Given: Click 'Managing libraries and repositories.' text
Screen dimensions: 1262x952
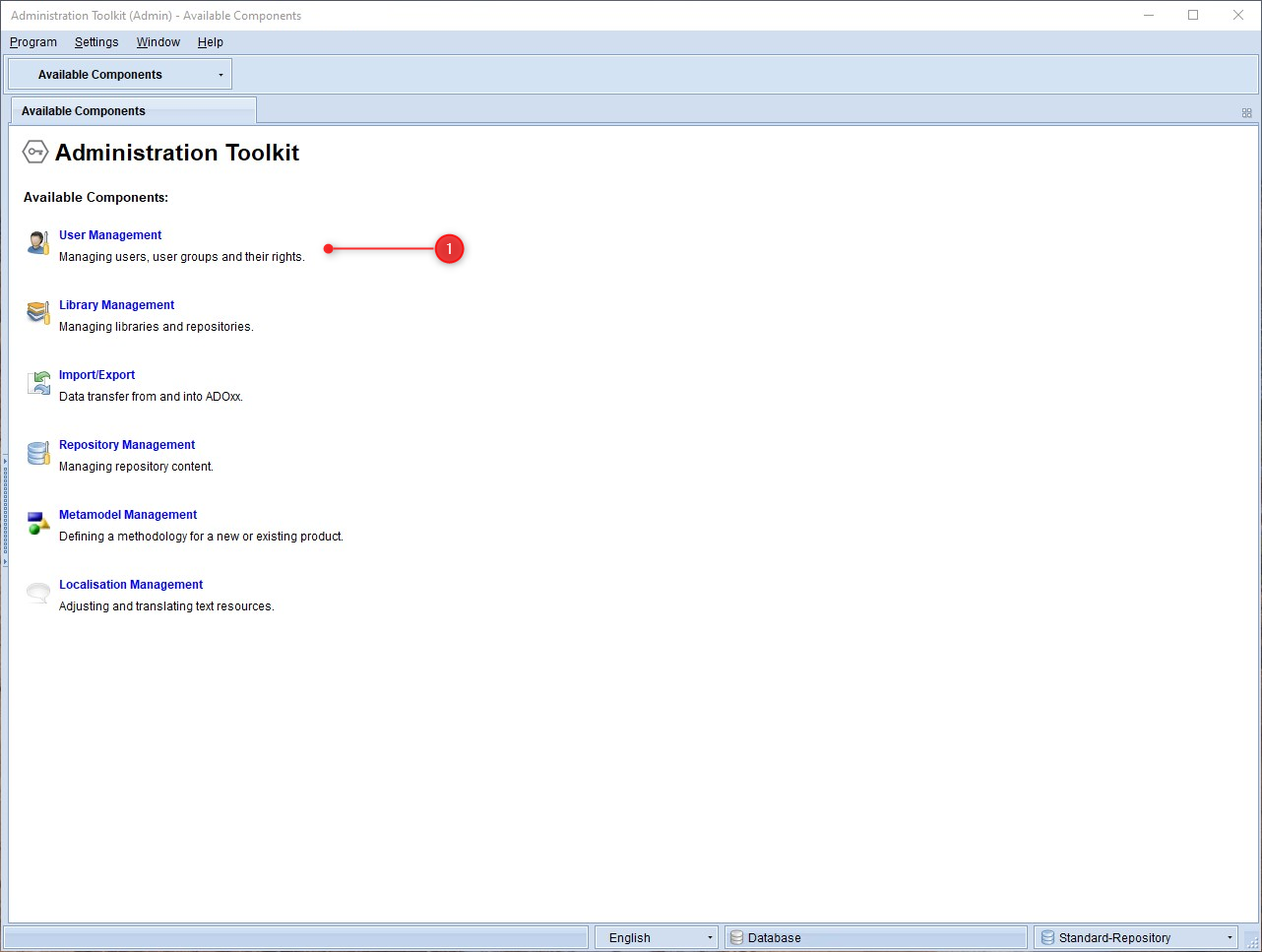Looking at the screenshot, I should tap(157, 327).
